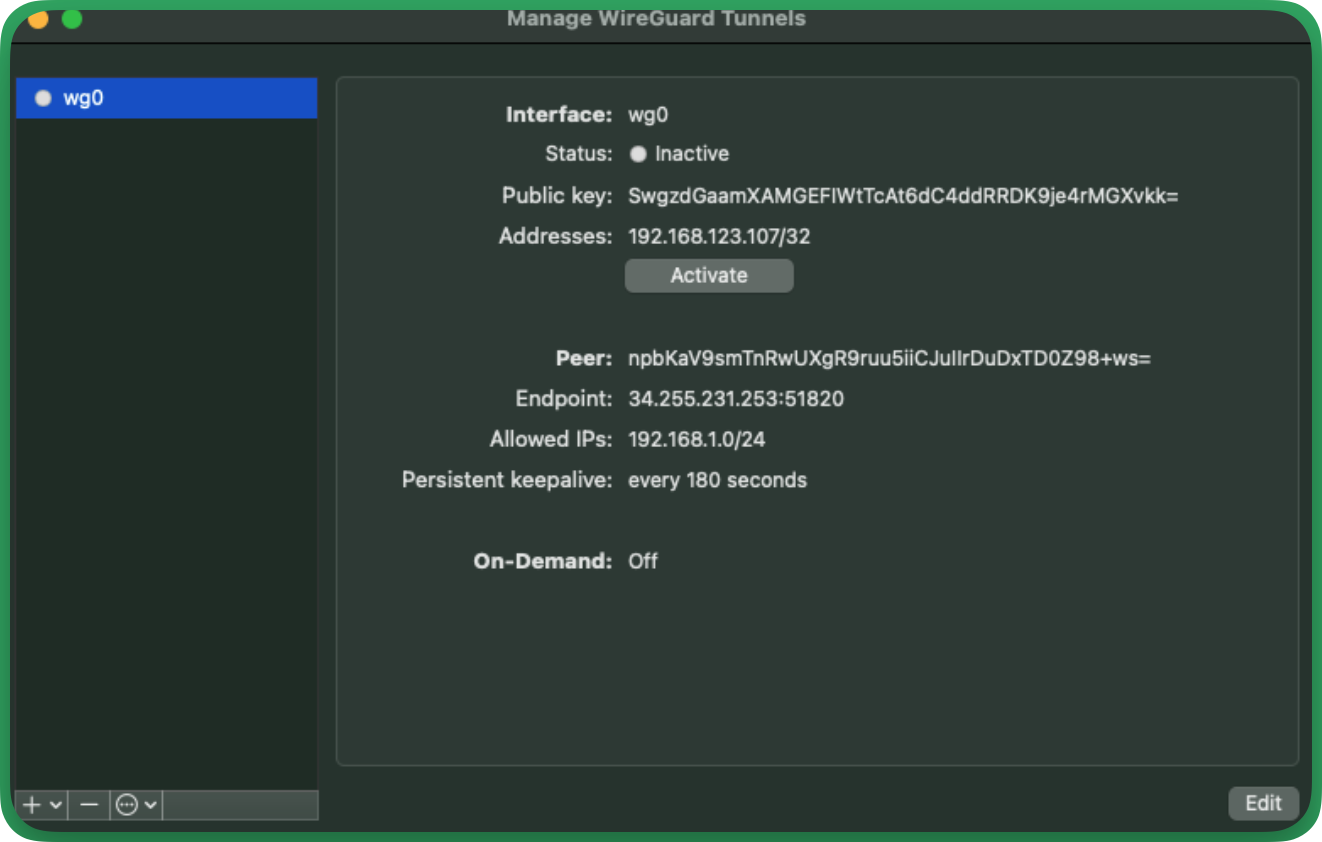This screenshot has height=842, width=1322.
Task: Click the Edit button
Action: 1263,803
